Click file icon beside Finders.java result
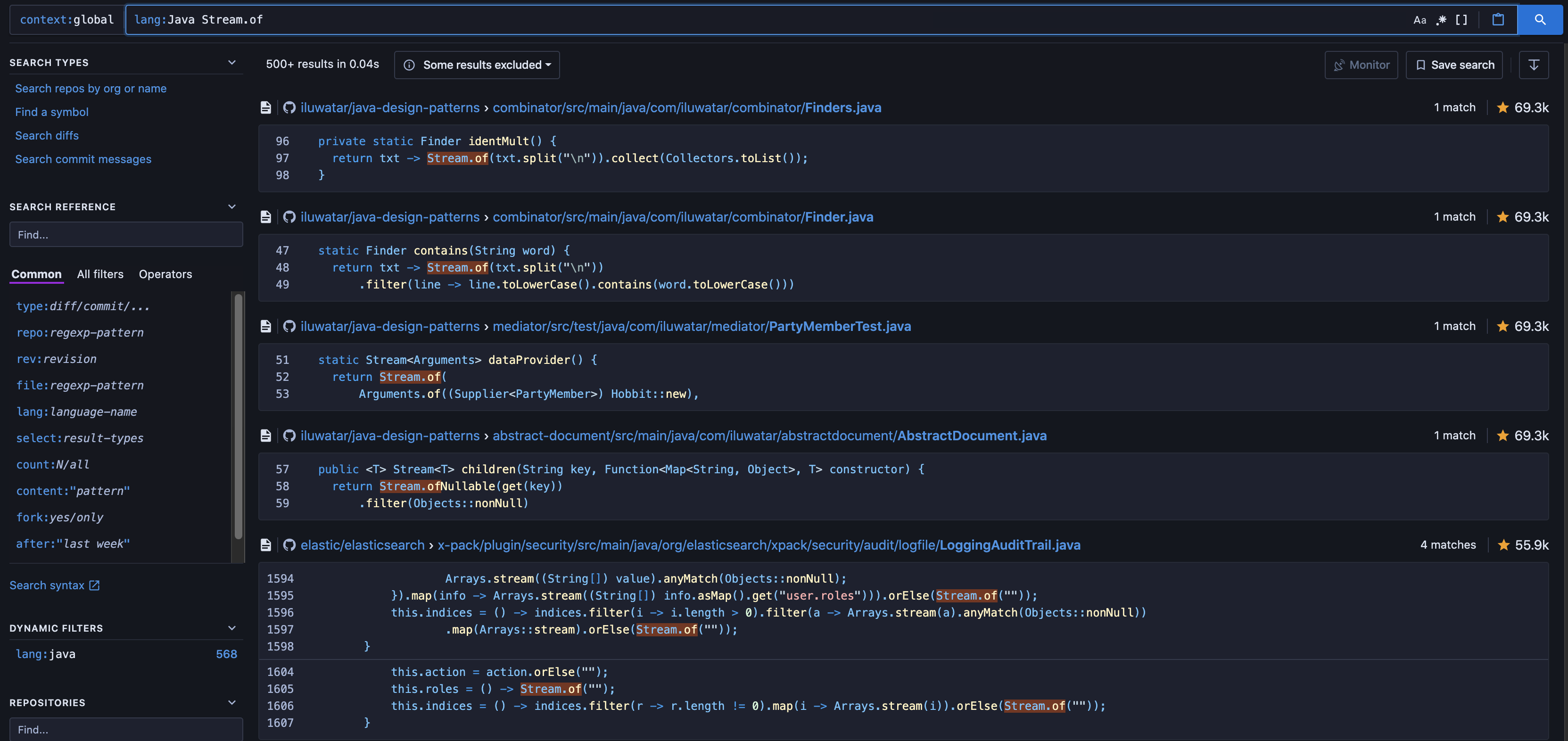This screenshot has width=1568, height=741. coord(266,107)
